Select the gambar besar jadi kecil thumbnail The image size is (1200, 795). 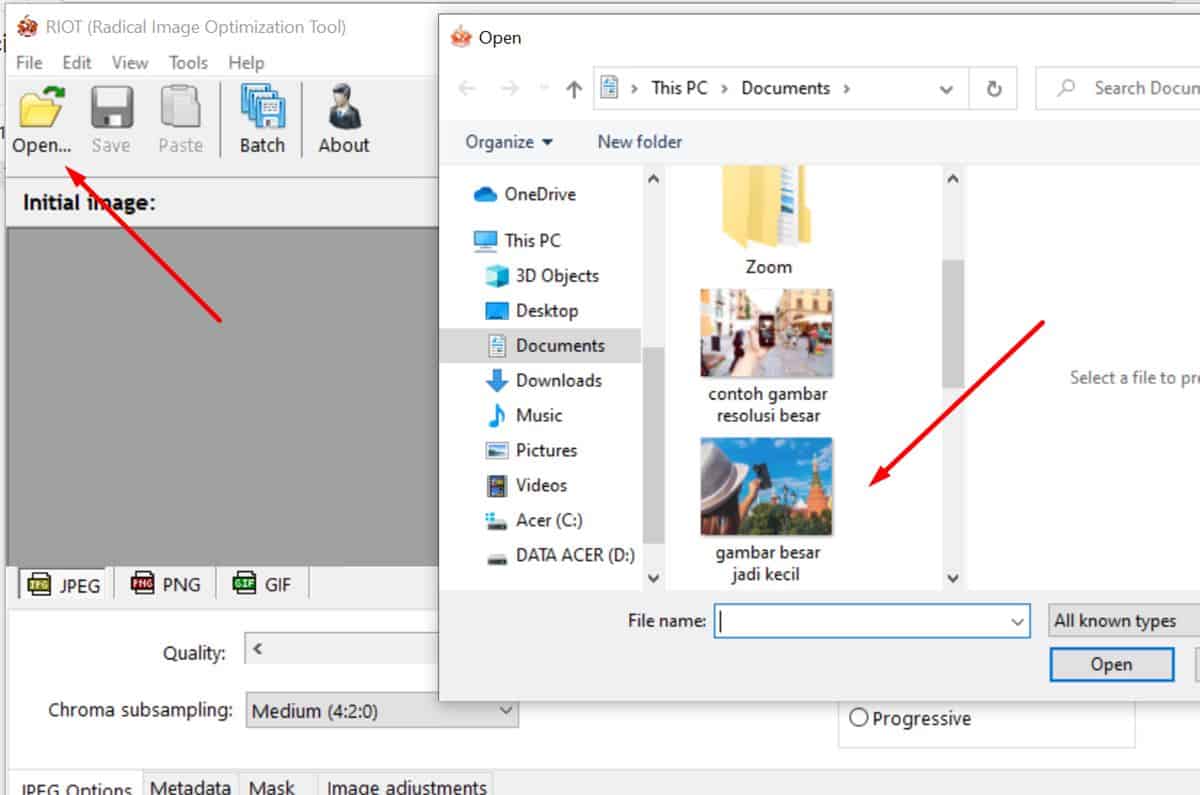coord(767,488)
